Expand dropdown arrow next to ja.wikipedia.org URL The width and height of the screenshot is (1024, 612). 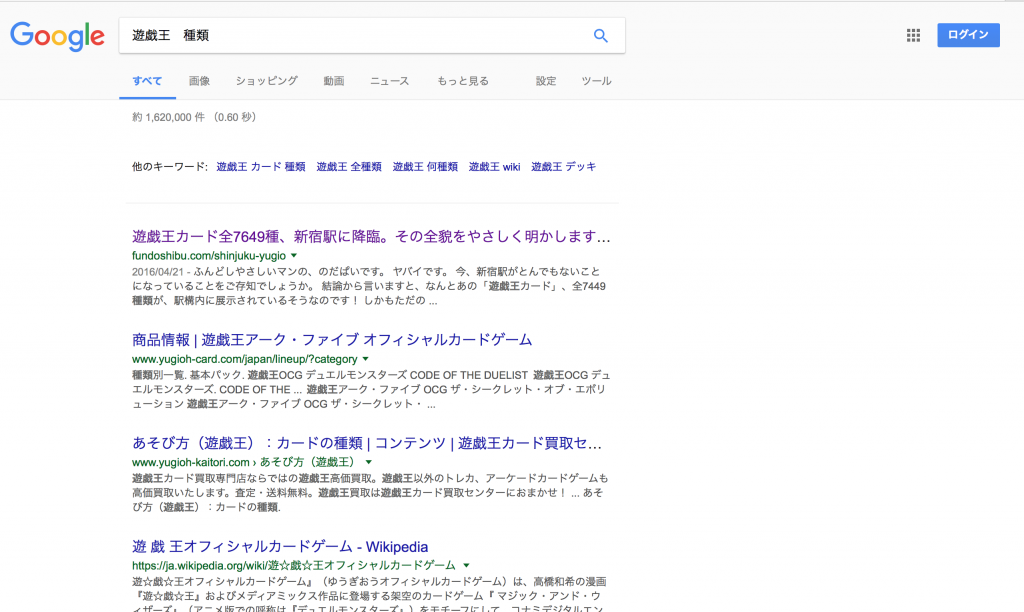pos(466,565)
